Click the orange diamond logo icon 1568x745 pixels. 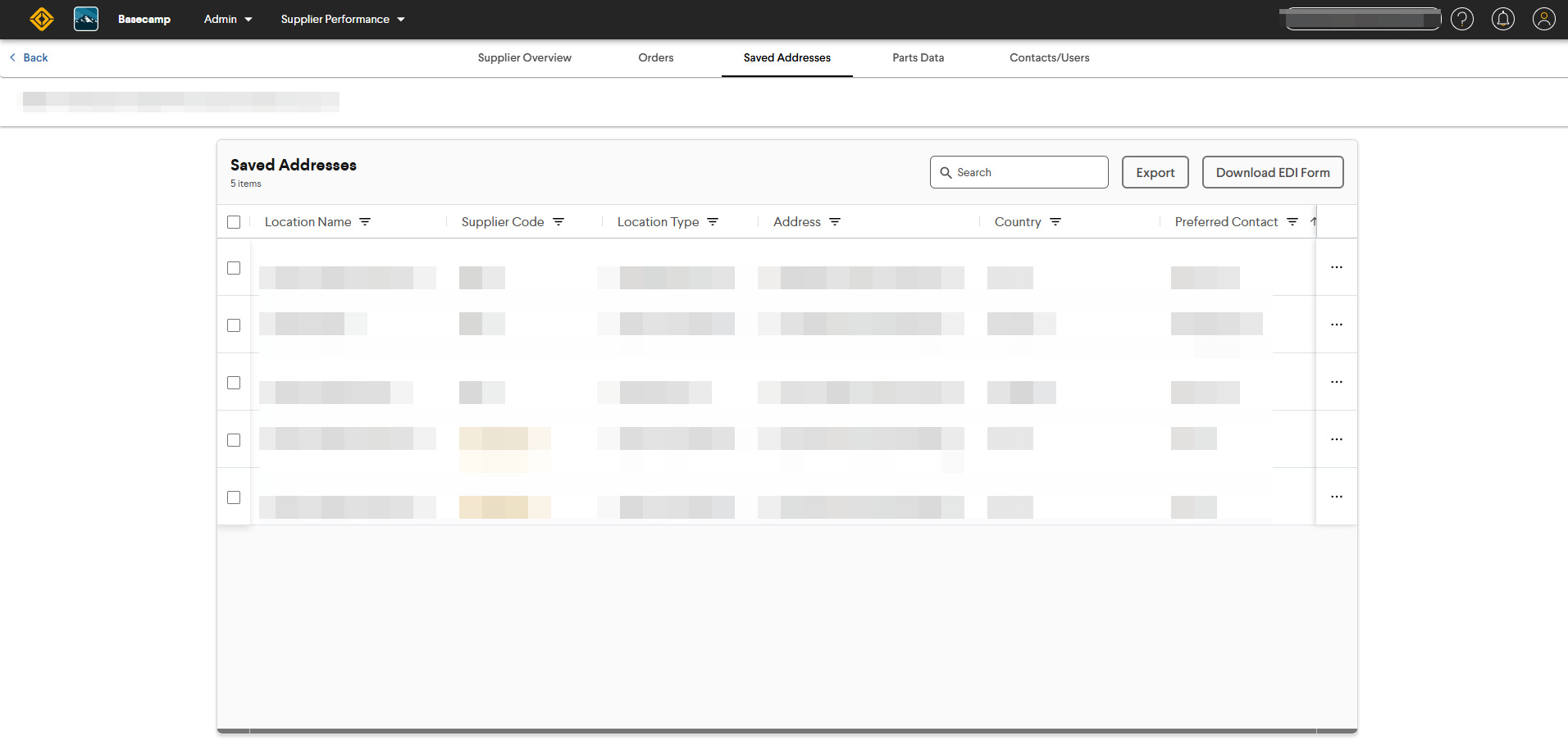click(x=41, y=19)
